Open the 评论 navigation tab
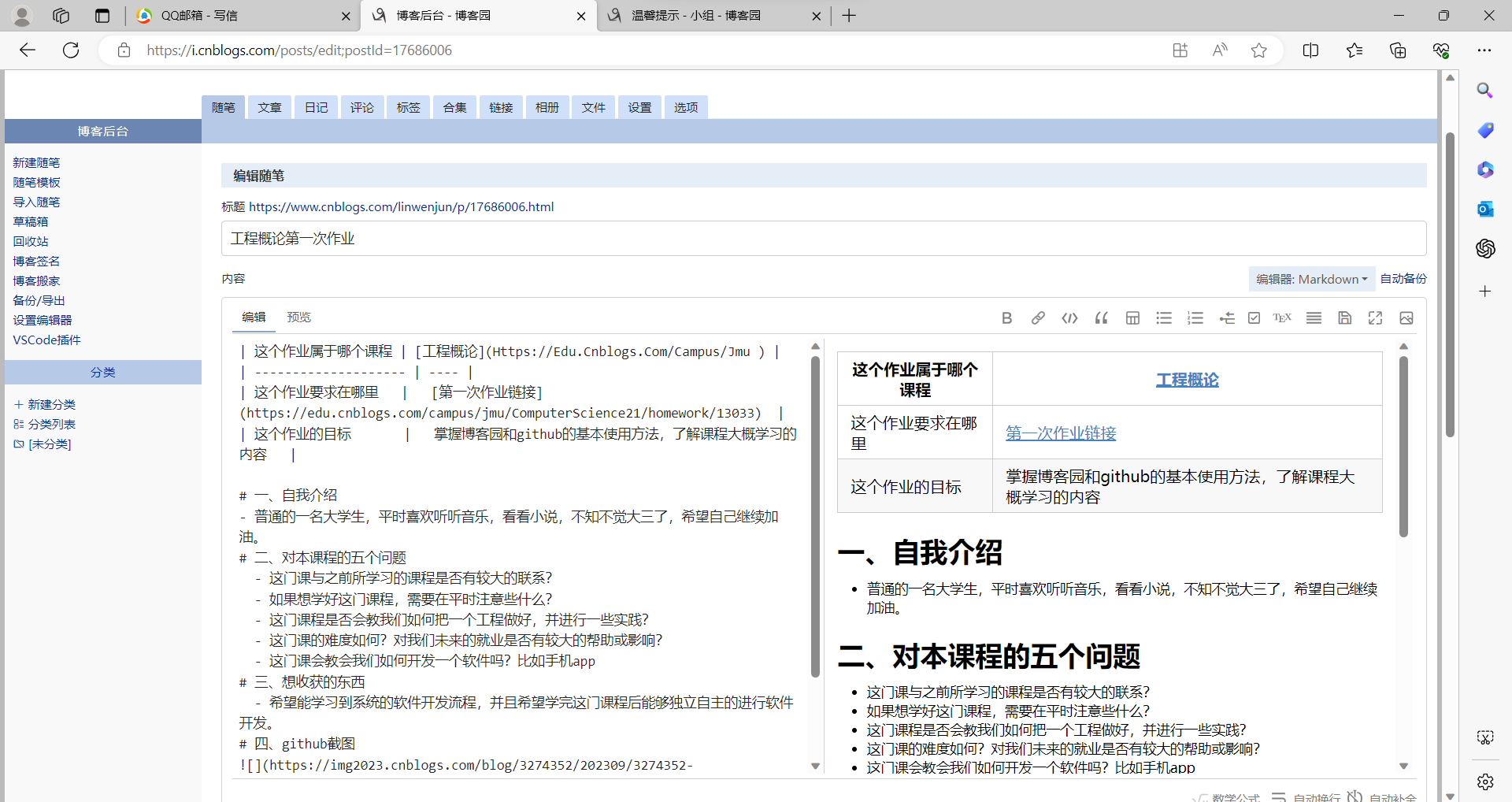The width and height of the screenshot is (1512, 802). (362, 107)
